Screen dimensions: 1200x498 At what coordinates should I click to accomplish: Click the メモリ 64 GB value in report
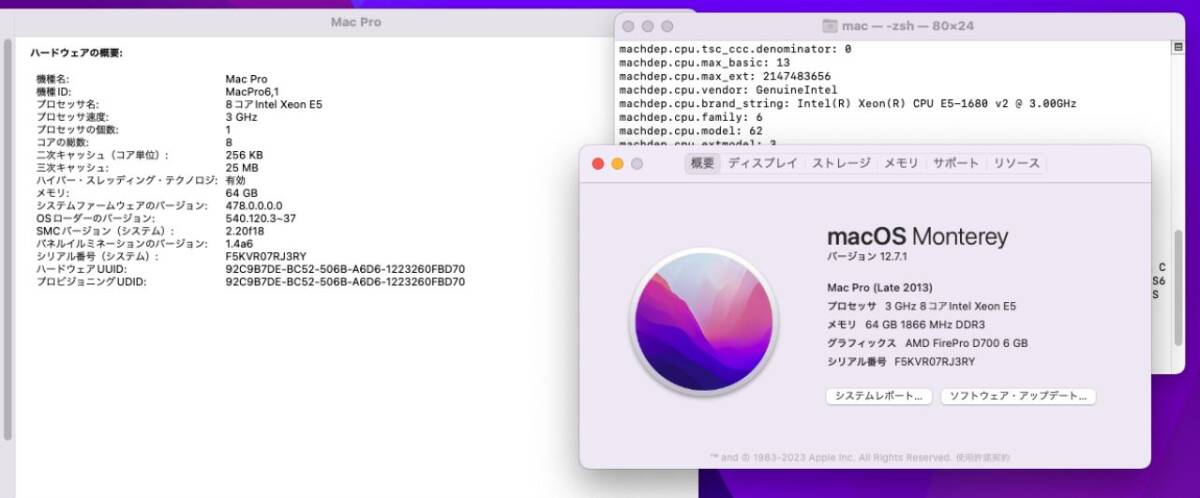click(241, 193)
